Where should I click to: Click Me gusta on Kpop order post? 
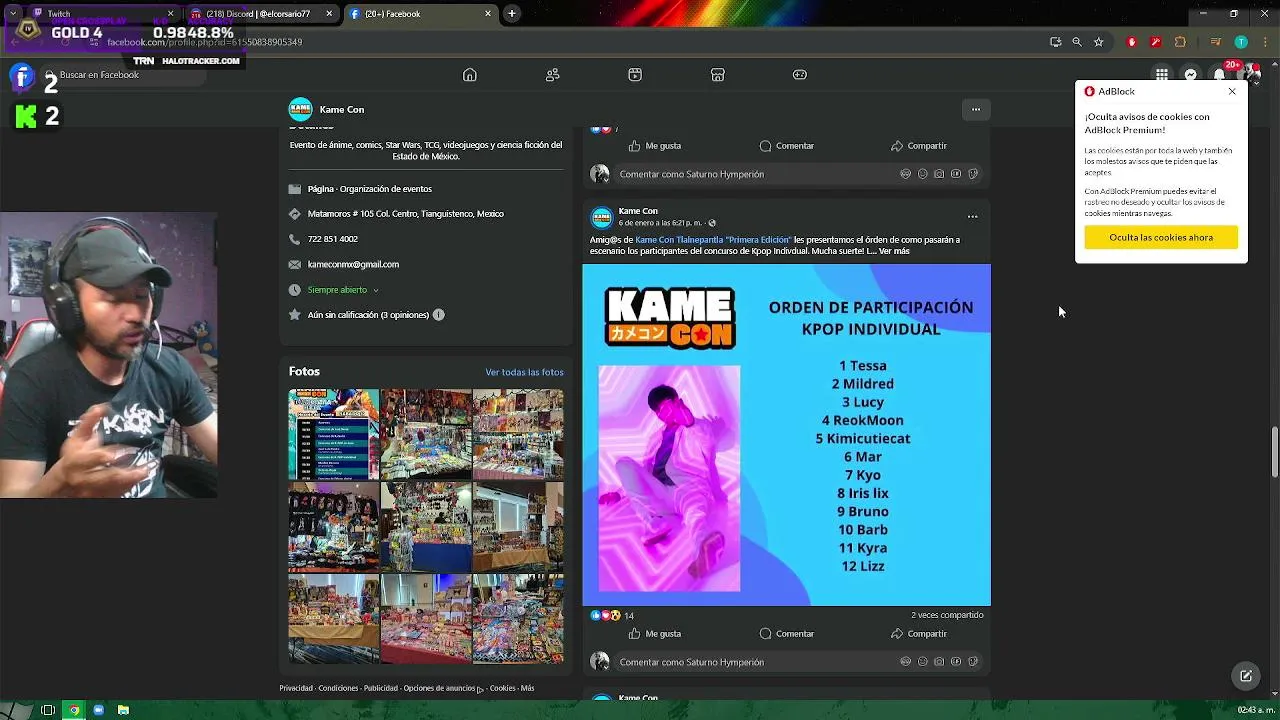[655, 633]
